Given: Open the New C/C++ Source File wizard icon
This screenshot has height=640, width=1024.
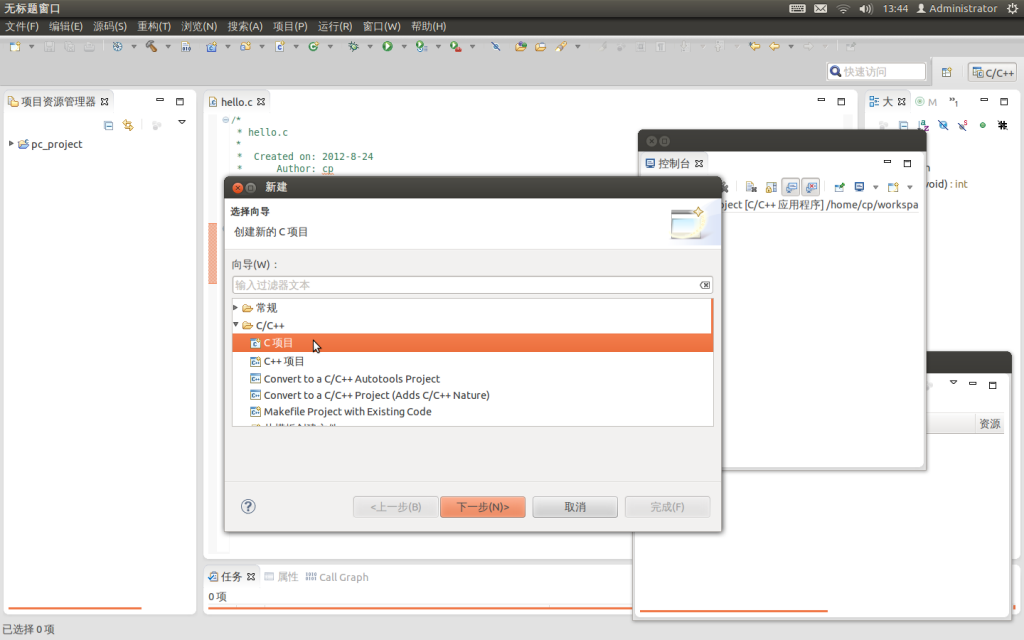Looking at the screenshot, I should pos(279,47).
